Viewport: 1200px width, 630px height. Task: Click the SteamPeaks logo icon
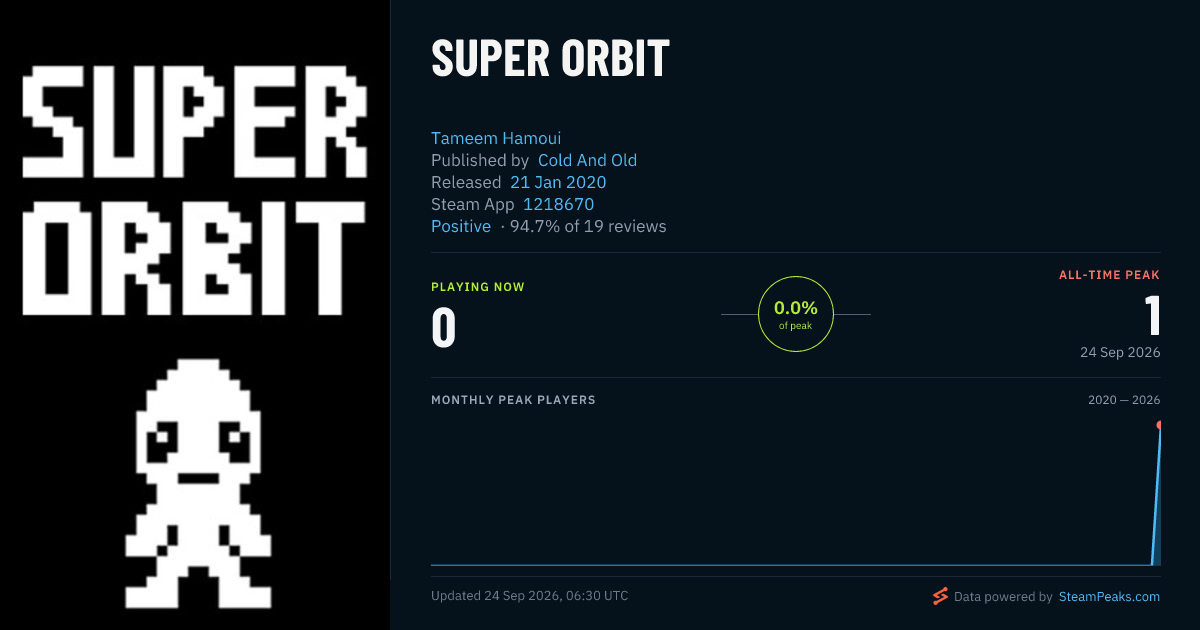940,597
